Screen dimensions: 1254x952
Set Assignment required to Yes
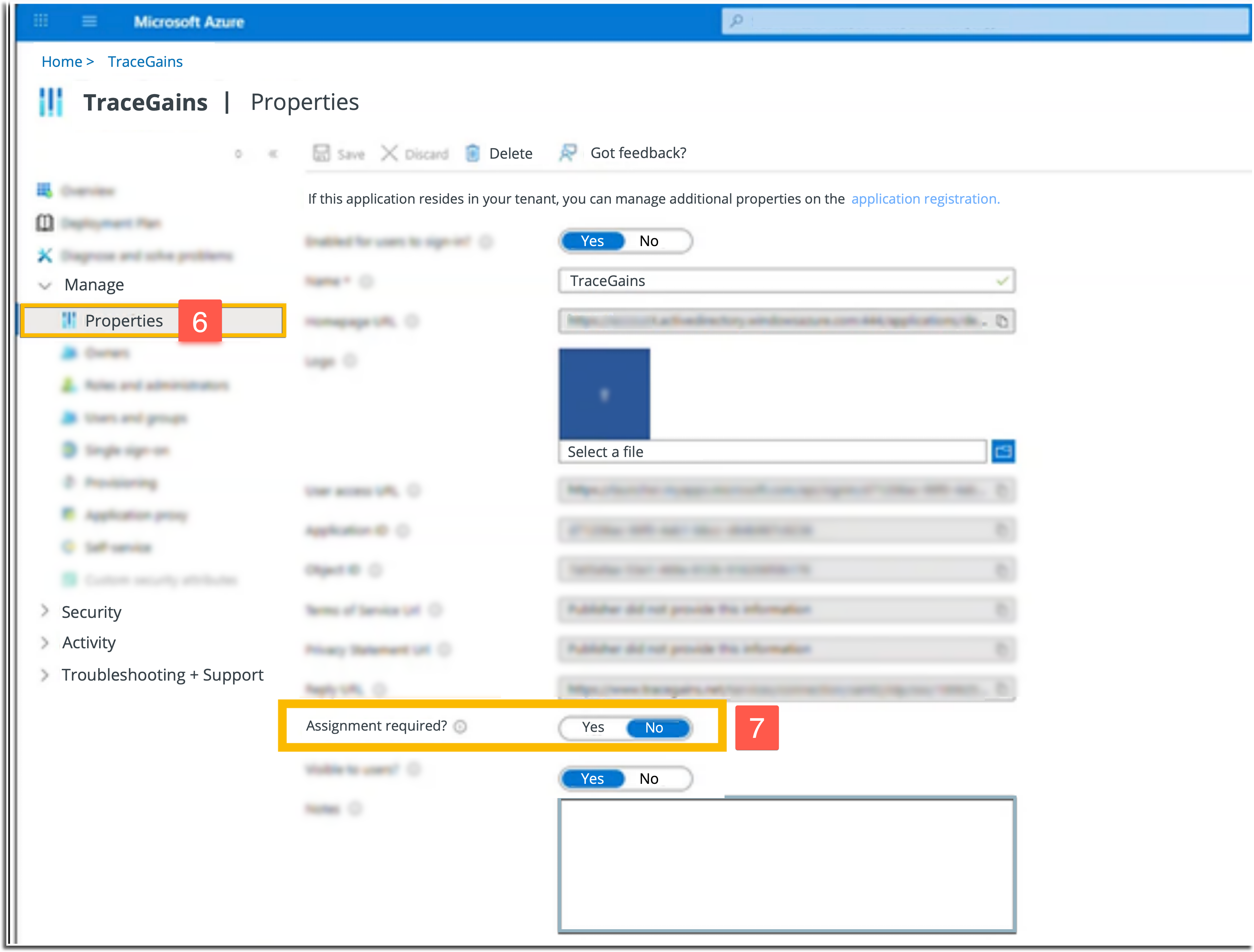click(x=593, y=727)
